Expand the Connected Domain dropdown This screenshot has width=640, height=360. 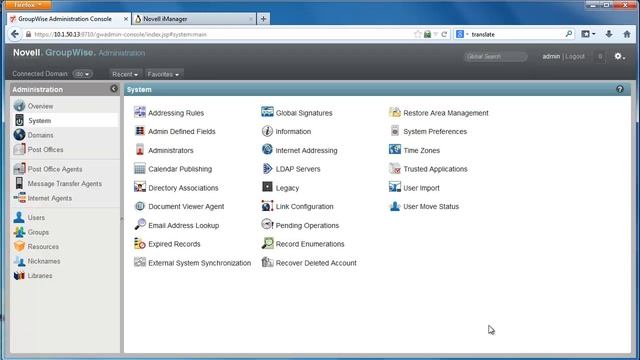point(82,74)
